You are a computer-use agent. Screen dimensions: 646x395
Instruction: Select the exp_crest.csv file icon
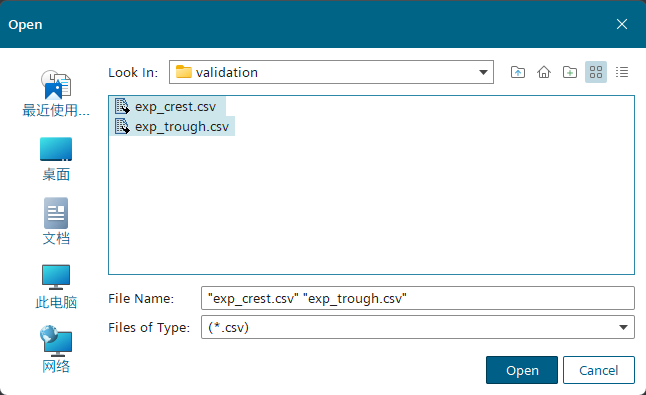[x=122, y=106]
